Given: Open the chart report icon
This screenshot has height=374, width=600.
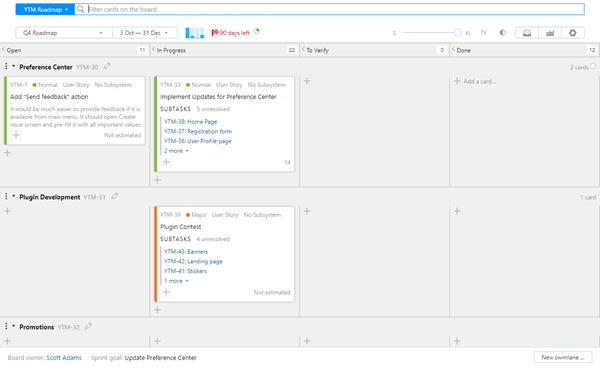Looking at the screenshot, I should tap(550, 33).
